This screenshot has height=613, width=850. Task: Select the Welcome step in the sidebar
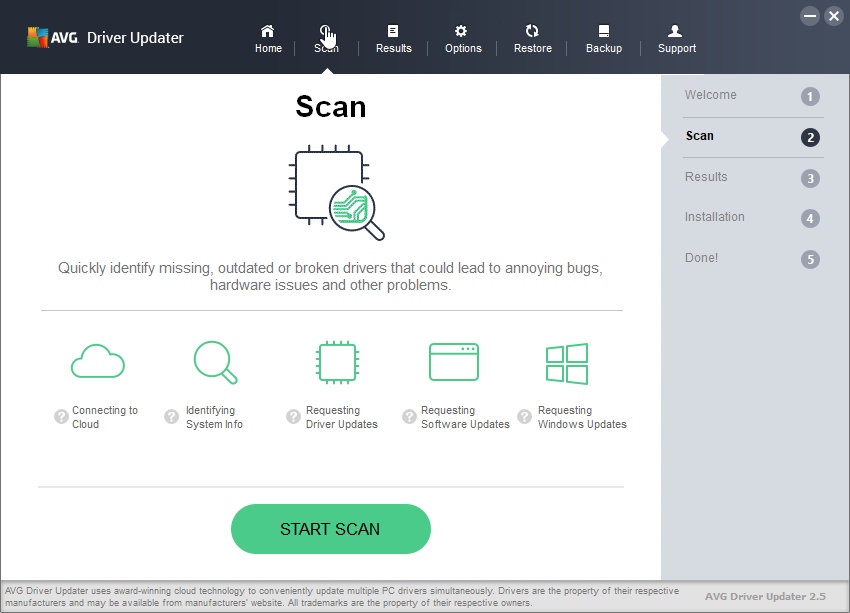click(752, 96)
